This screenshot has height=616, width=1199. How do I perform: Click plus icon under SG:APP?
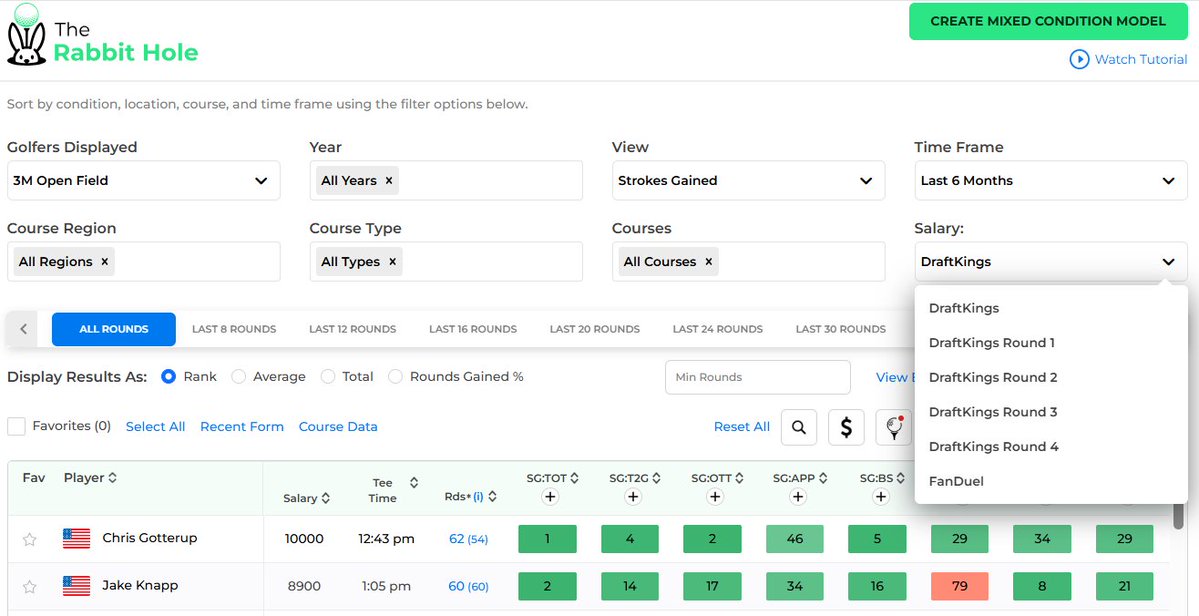pos(798,497)
